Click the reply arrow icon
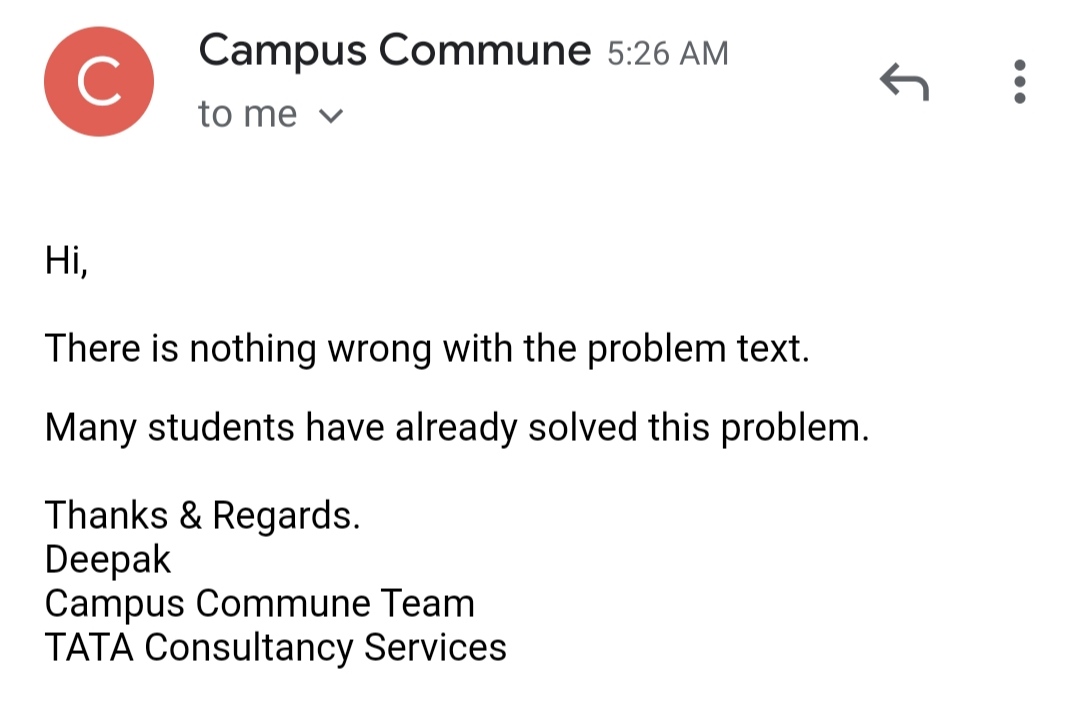 point(904,81)
